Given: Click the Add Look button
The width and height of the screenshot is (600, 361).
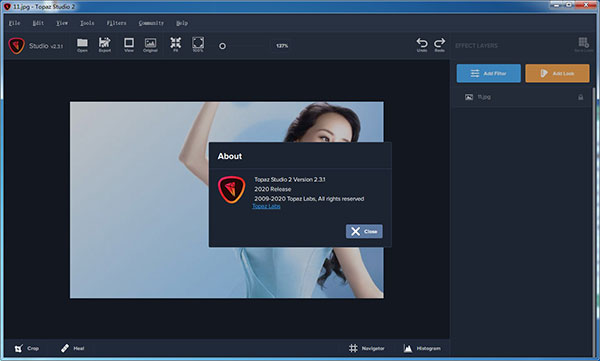Looking at the screenshot, I should pos(558,73).
